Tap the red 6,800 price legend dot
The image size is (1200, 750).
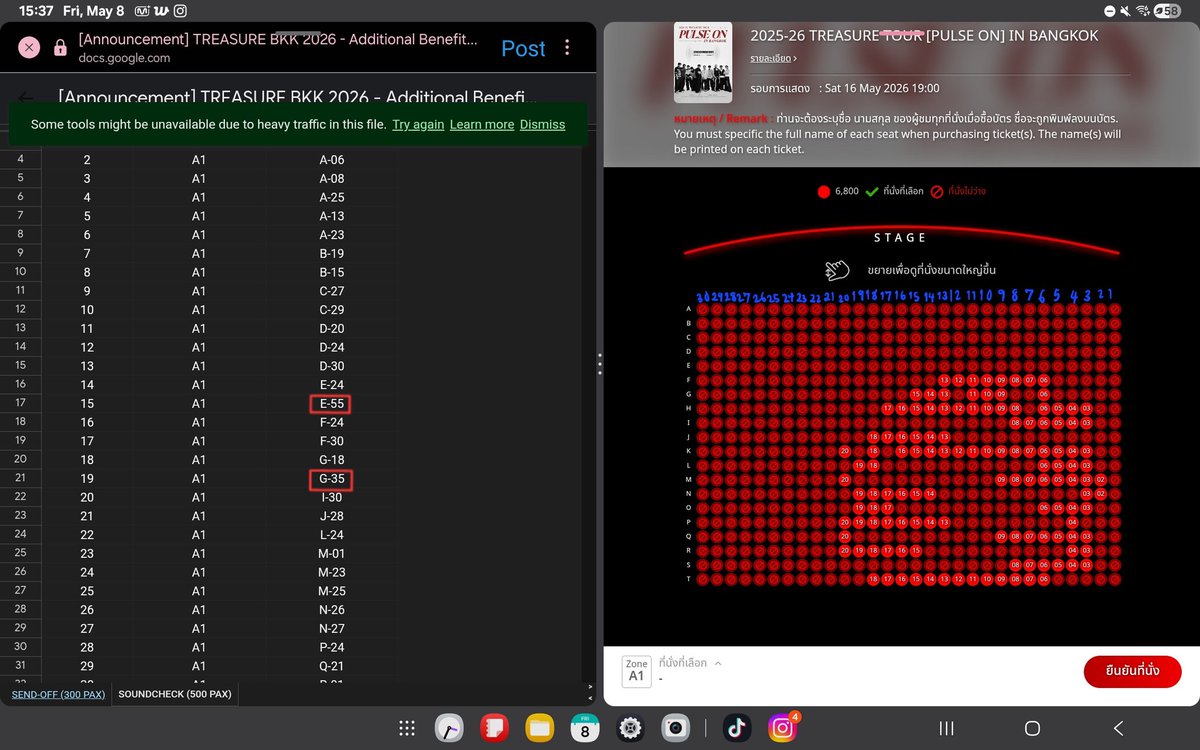click(823, 191)
